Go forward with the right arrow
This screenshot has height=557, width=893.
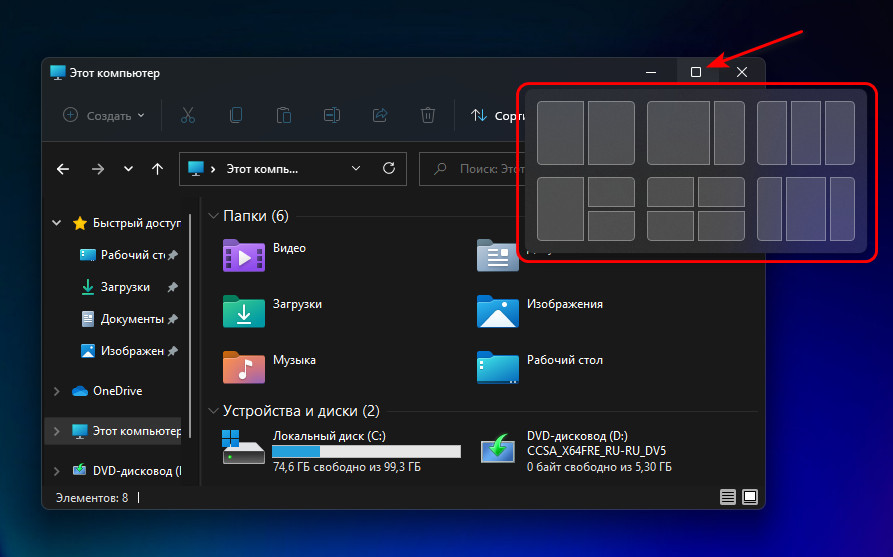point(98,169)
